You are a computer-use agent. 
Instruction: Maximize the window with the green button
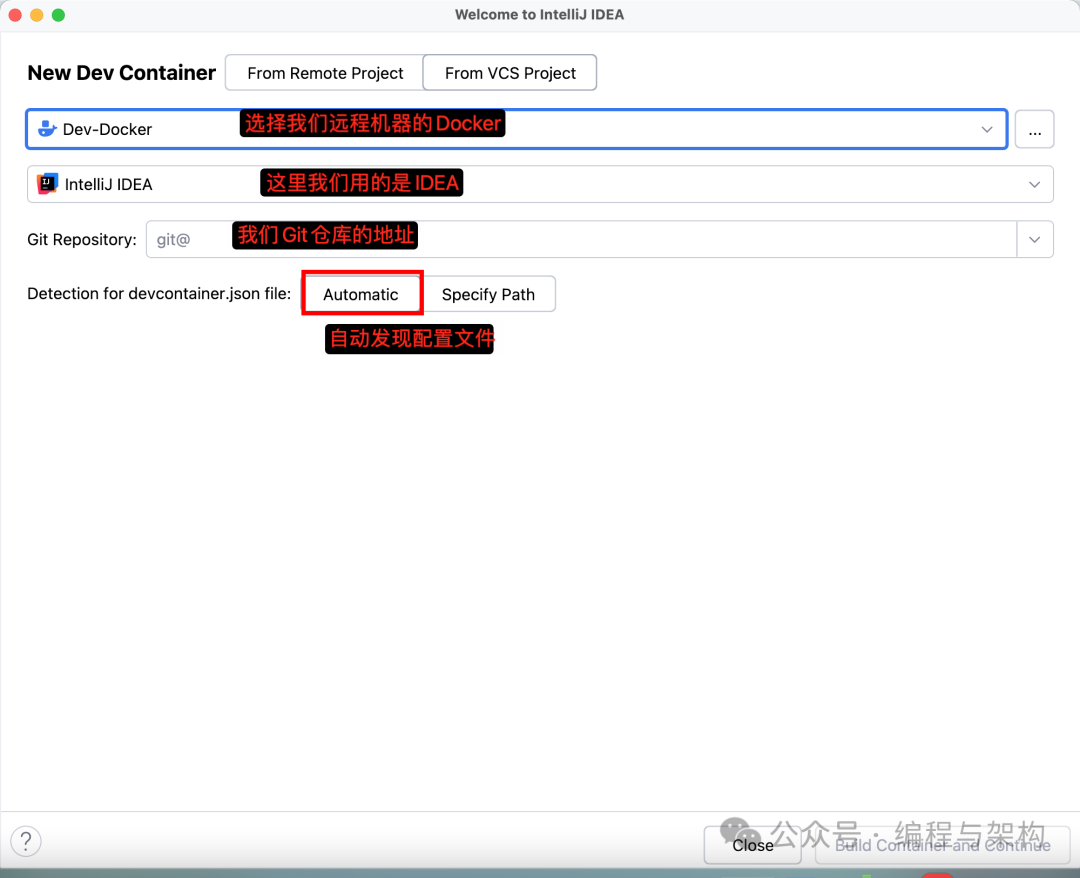tap(59, 14)
